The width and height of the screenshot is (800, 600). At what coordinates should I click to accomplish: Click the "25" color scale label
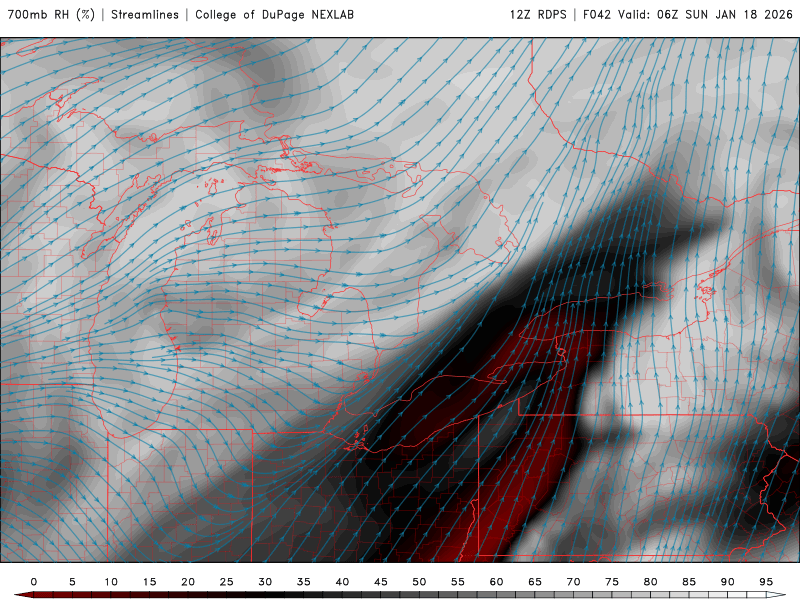(227, 582)
